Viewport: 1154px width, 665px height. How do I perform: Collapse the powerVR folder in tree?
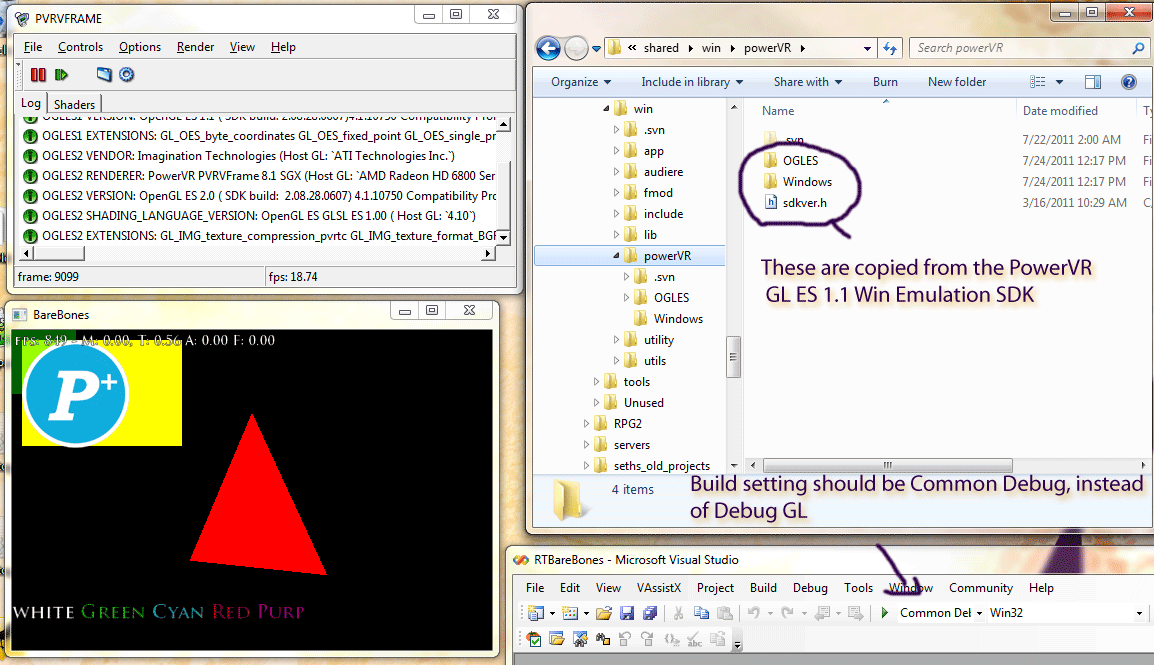pos(617,256)
